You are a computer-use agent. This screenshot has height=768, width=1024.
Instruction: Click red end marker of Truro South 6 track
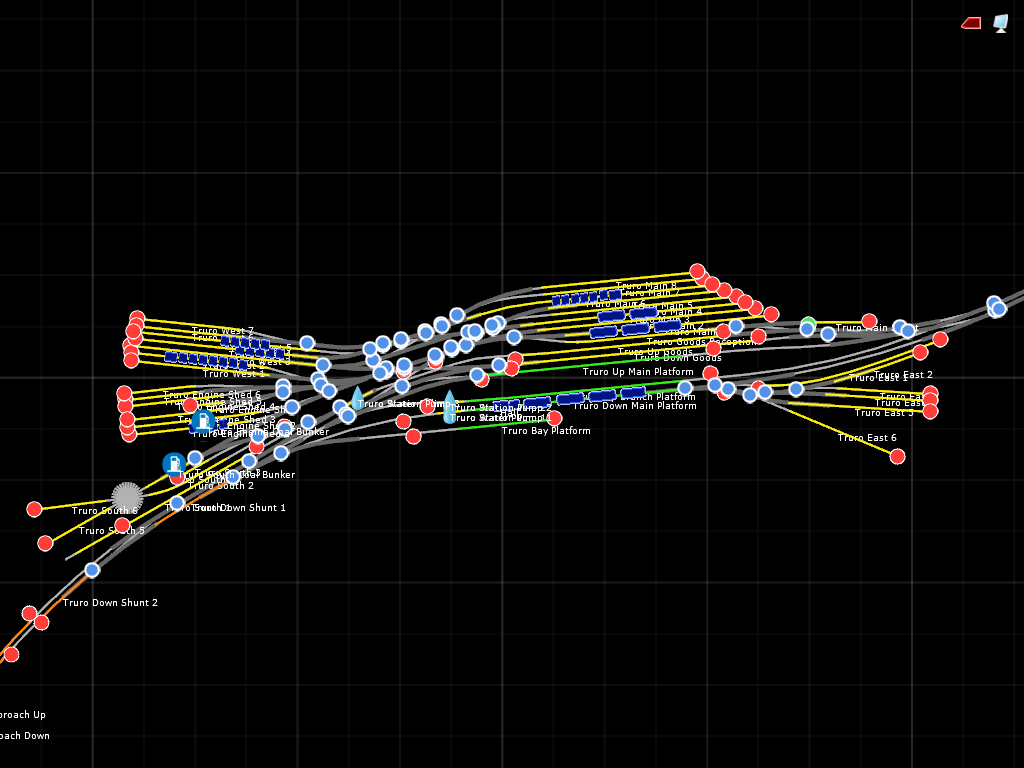point(34,509)
